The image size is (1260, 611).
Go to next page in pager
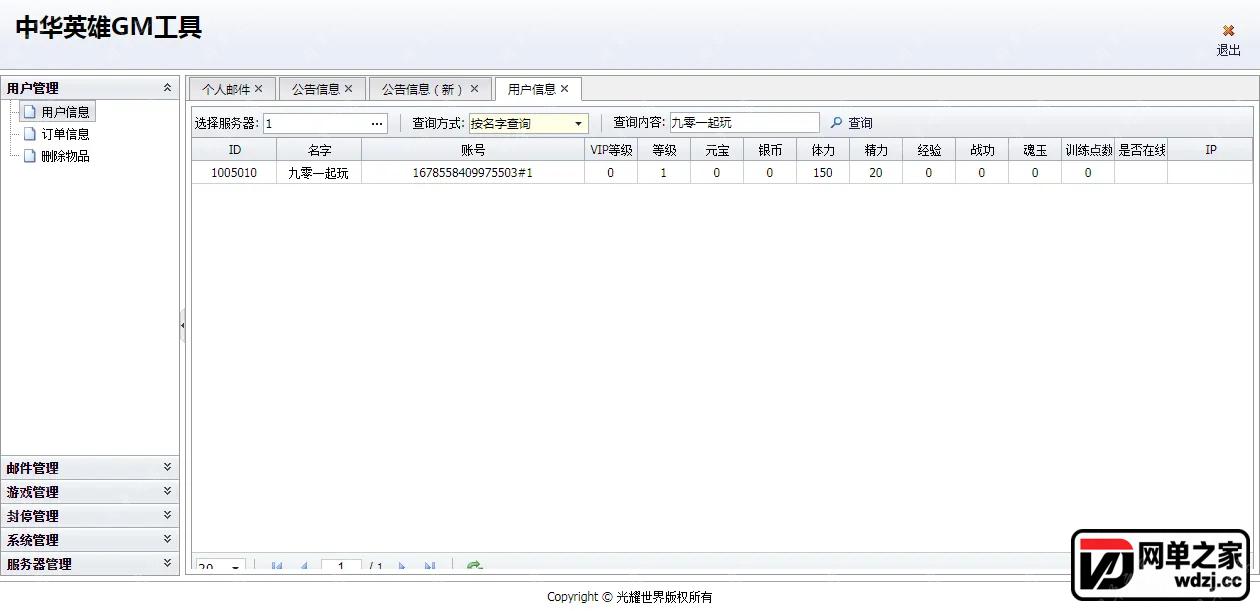pos(402,567)
